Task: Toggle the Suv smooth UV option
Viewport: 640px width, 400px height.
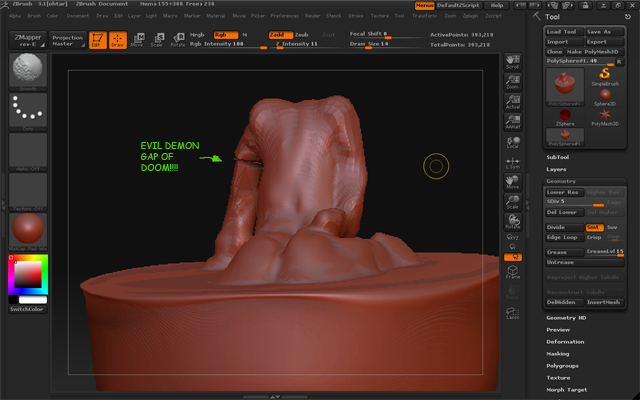Action: pyautogui.click(x=612, y=227)
